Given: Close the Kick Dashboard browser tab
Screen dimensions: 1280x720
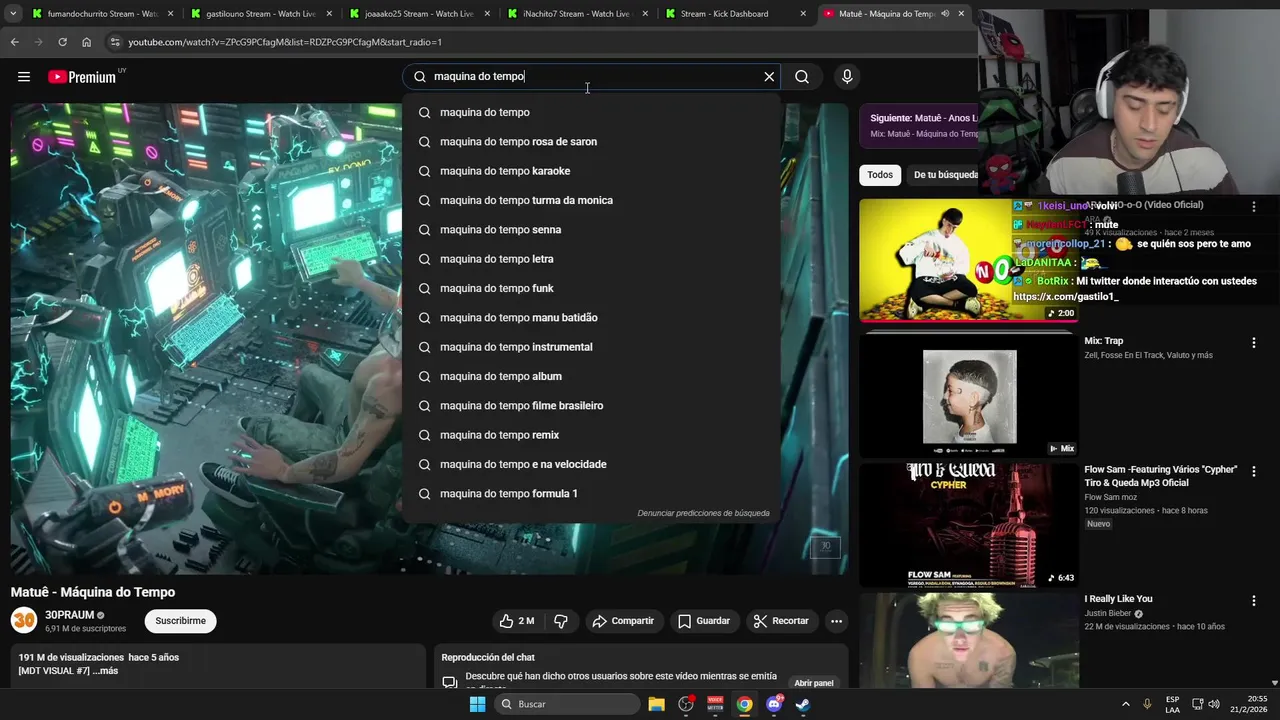Looking at the screenshot, I should [804, 14].
